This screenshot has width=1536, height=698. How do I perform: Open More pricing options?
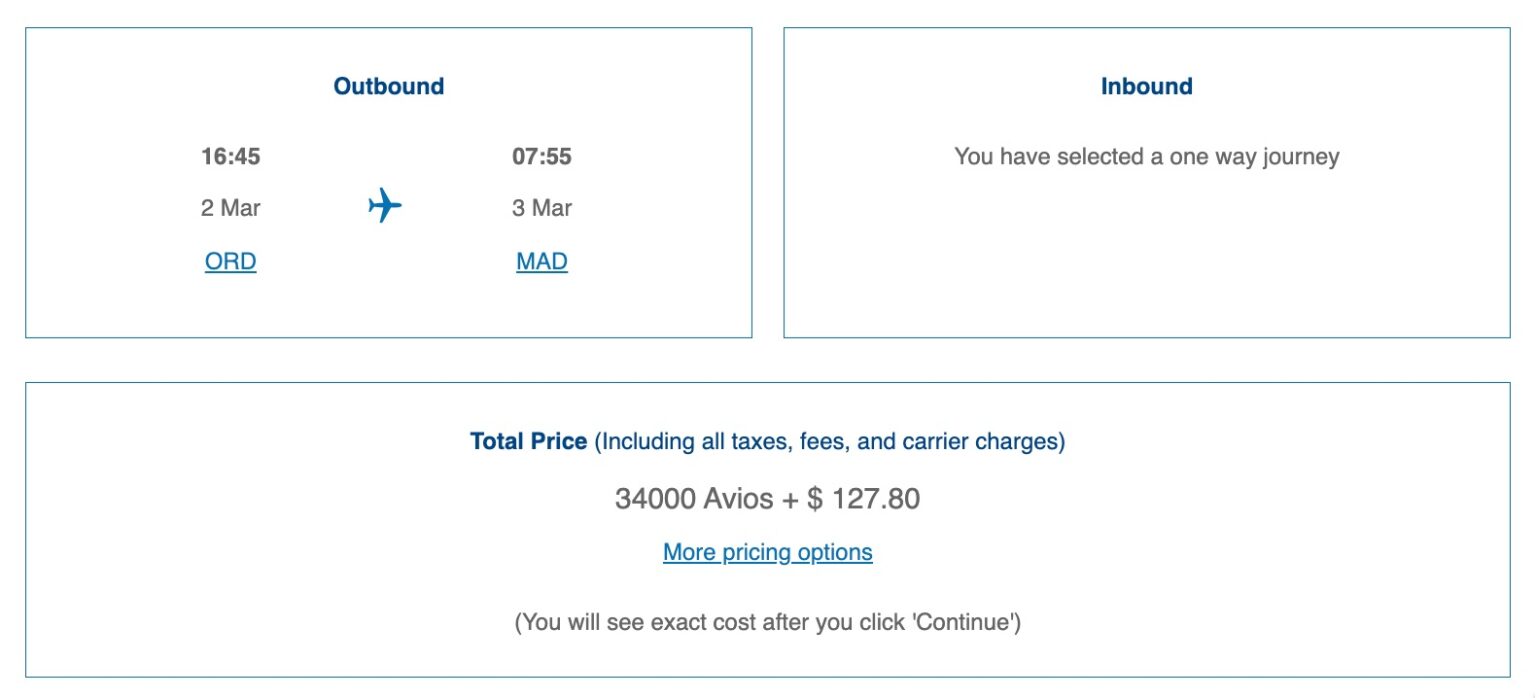point(767,551)
